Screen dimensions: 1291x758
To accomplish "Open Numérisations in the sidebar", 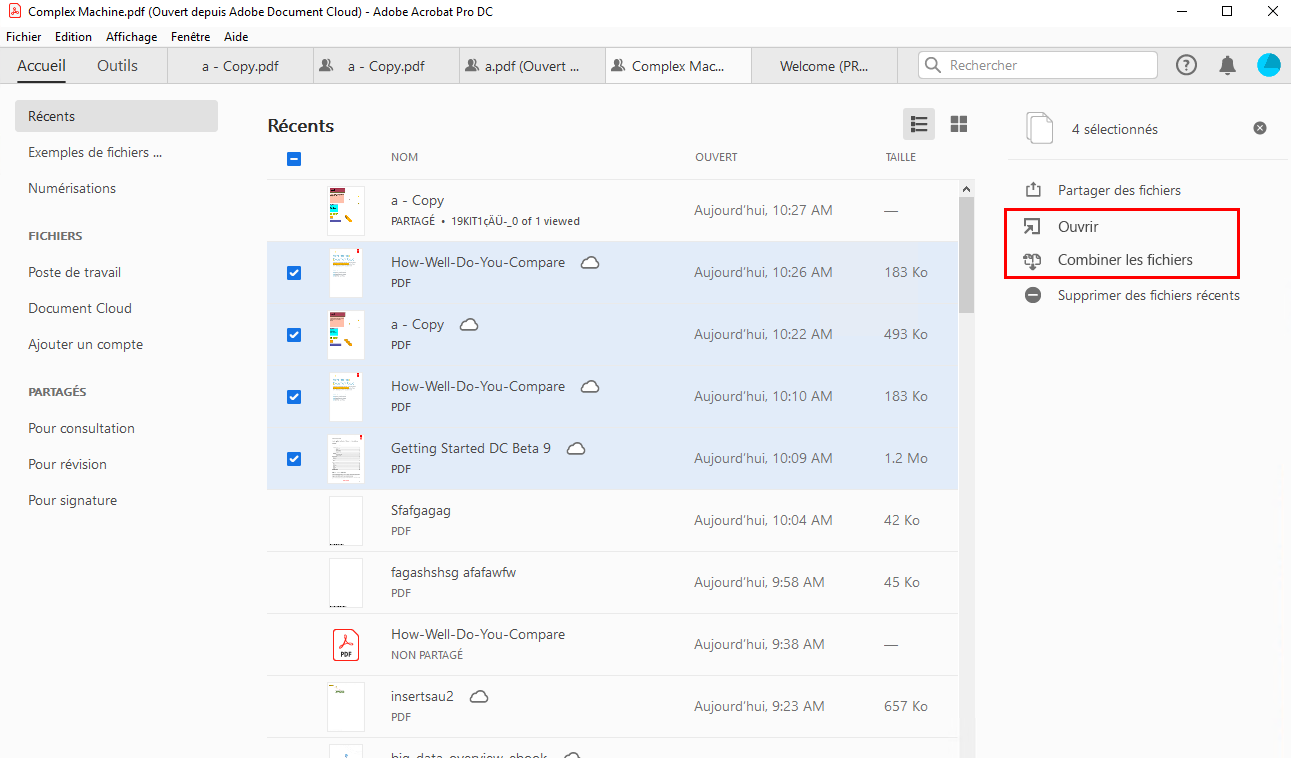I will click(72, 188).
